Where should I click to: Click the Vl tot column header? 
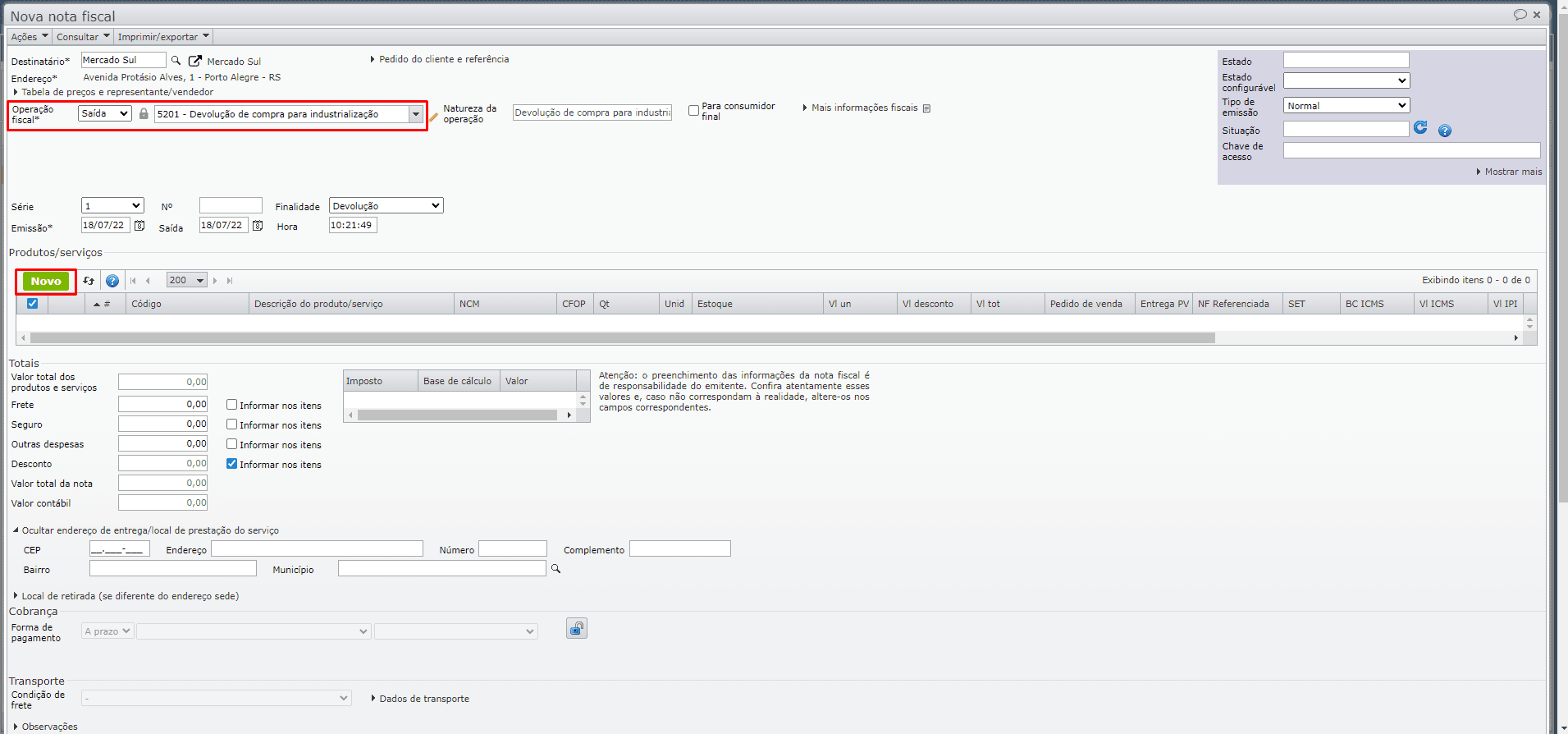pyautogui.click(x=1008, y=304)
